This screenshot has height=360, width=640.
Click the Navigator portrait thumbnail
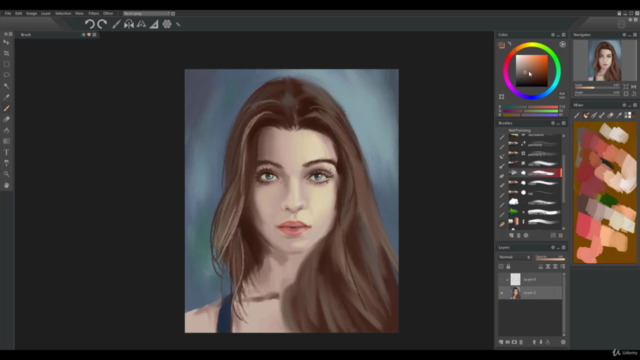(604, 60)
